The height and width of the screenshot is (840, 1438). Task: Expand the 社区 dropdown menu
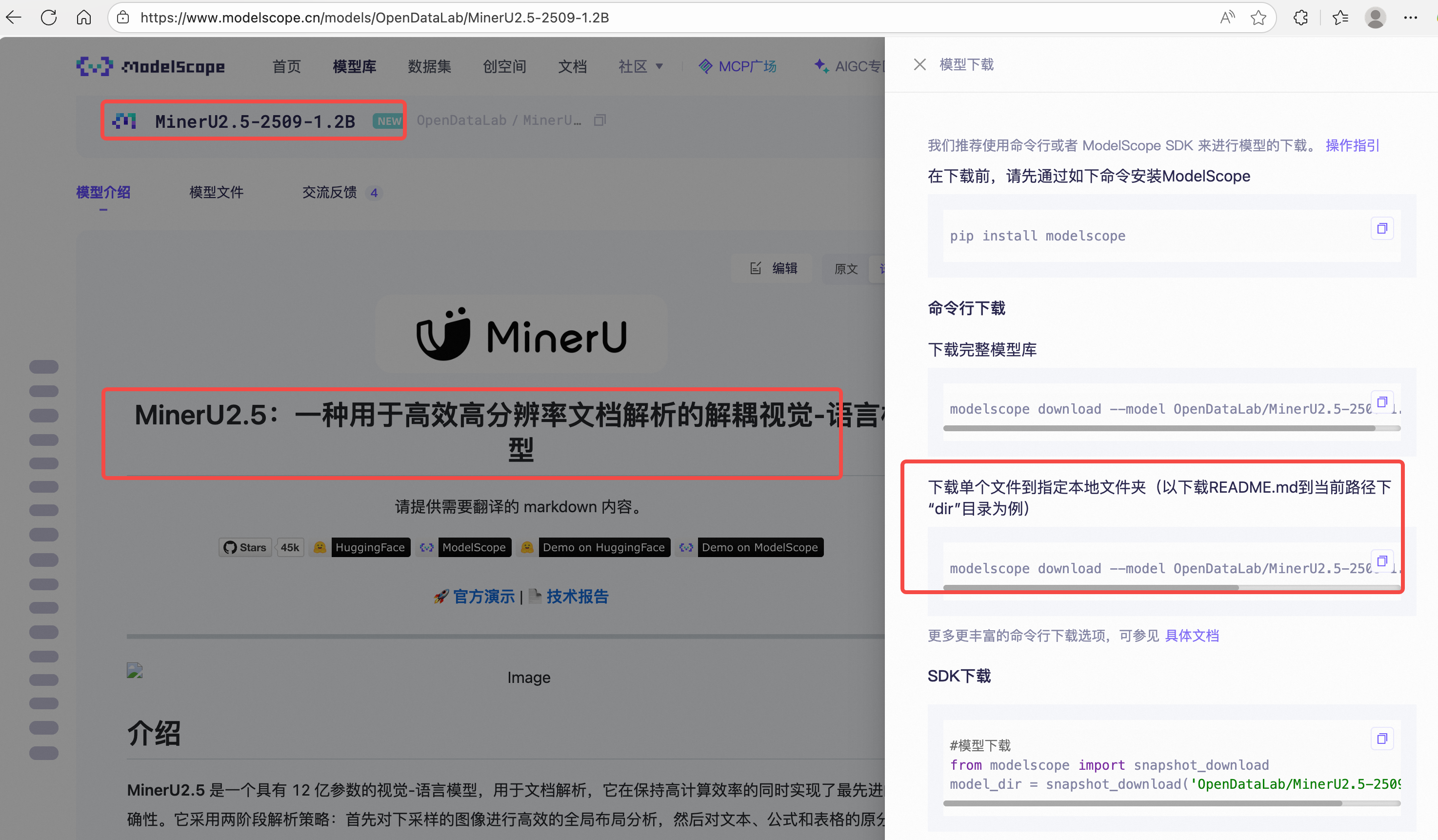point(640,66)
